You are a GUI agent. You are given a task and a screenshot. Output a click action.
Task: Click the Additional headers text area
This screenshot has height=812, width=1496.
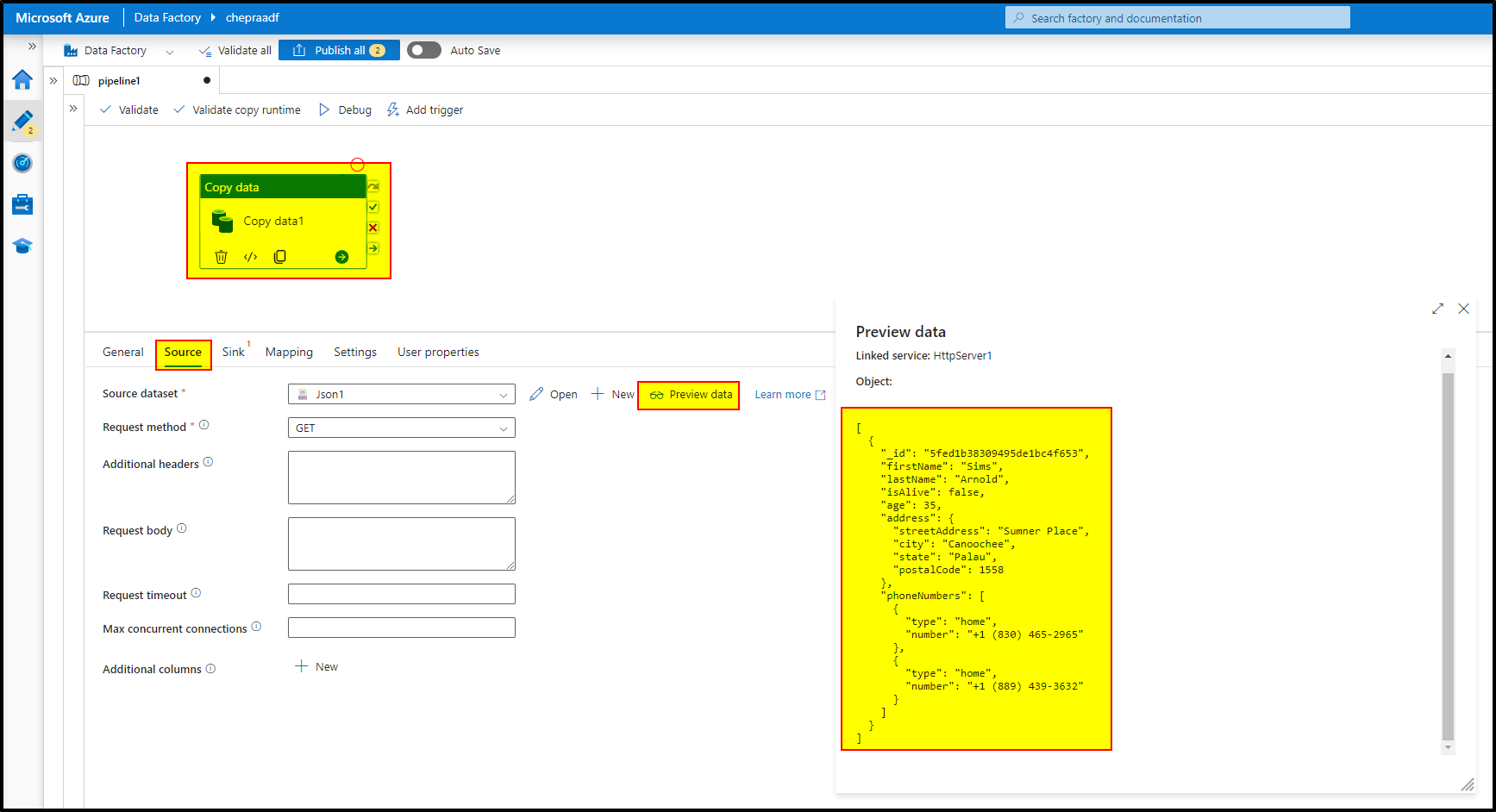pyautogui.click(x=402, y=478)
